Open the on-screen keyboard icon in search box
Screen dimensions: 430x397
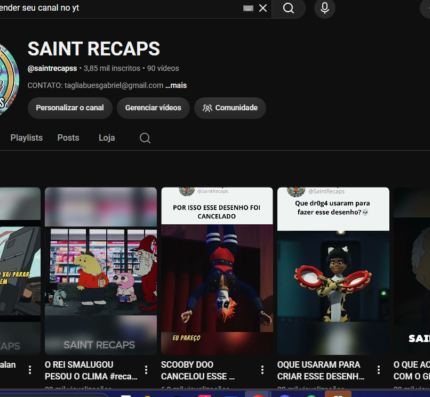(x=248, y=8)
